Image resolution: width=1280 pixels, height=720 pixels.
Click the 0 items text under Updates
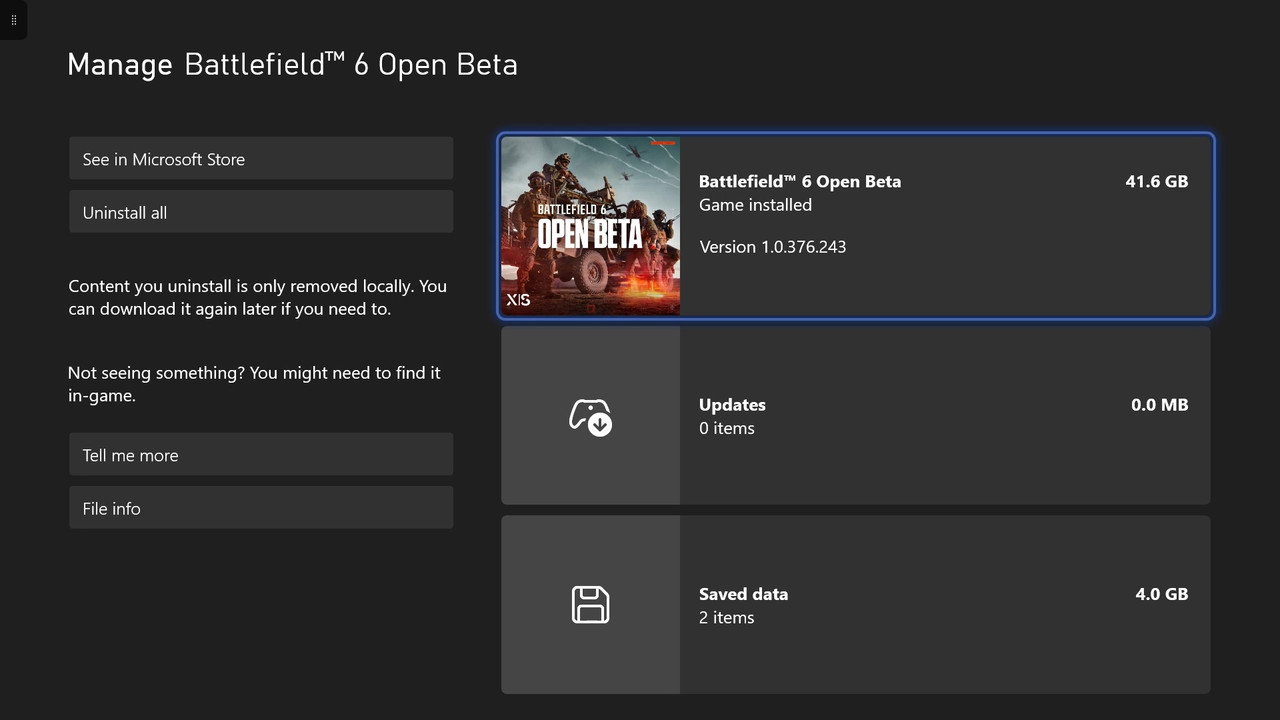[x=726, y=428]
